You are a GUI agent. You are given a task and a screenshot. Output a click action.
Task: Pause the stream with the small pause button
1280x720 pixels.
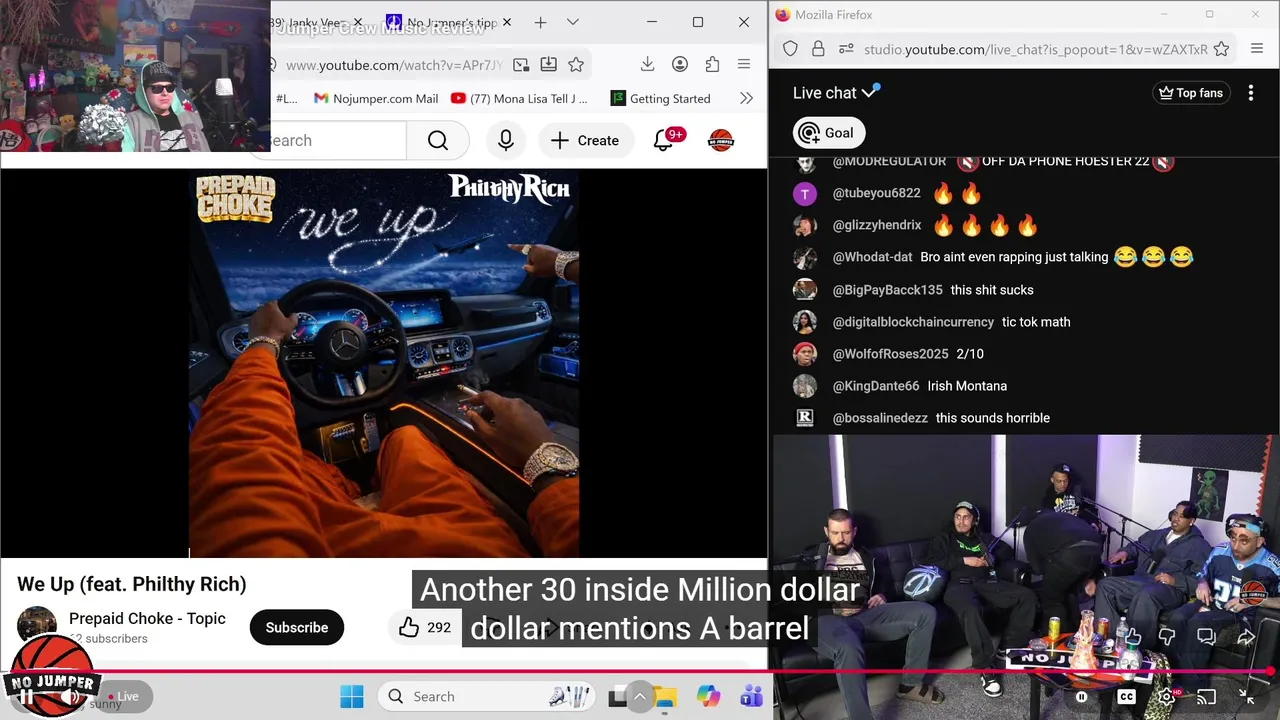point(1081,697)
